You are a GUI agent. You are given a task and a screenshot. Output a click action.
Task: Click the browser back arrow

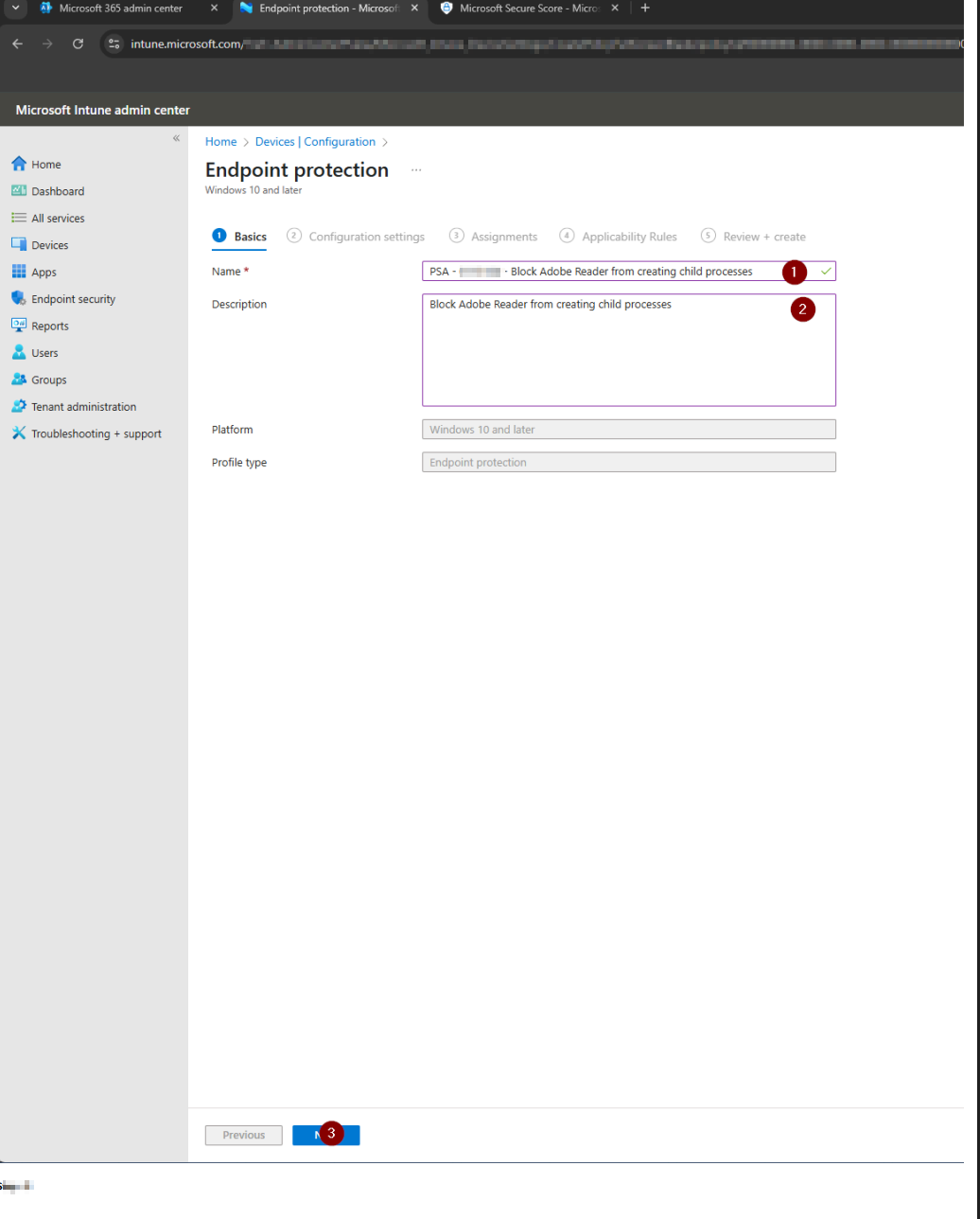tap(17, 44)
